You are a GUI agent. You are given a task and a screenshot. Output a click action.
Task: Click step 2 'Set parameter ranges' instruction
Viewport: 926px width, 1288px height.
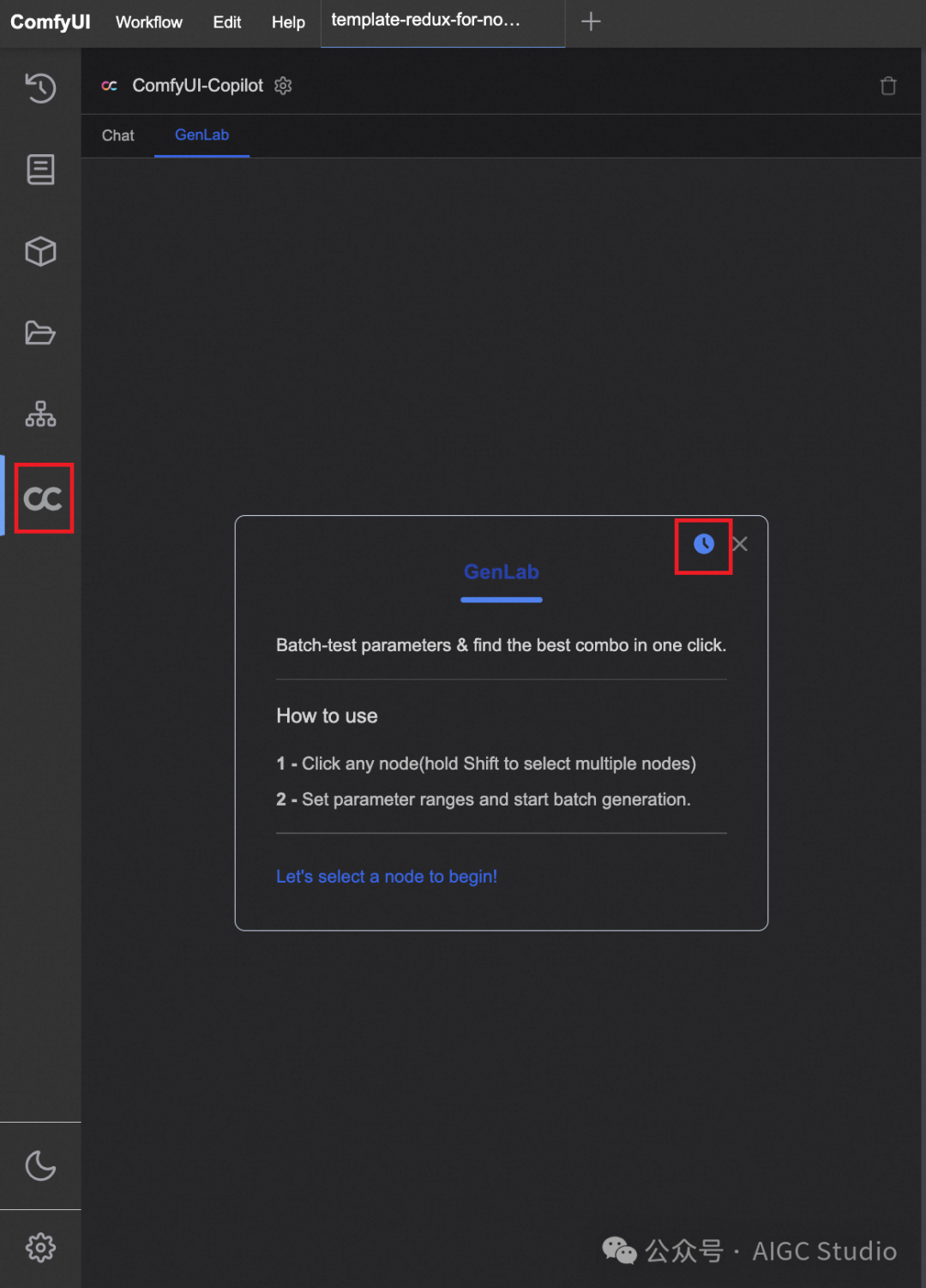point(484,800)
